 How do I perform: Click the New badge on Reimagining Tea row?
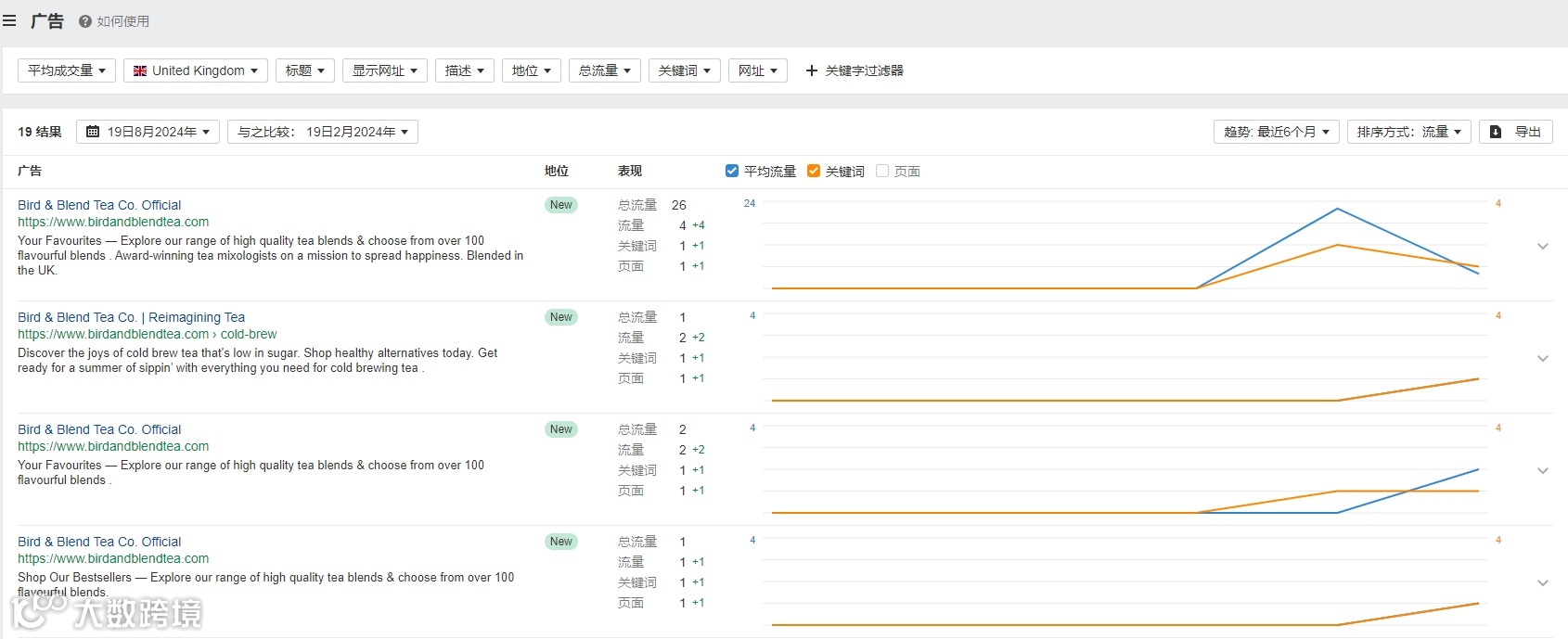[561, 317]
